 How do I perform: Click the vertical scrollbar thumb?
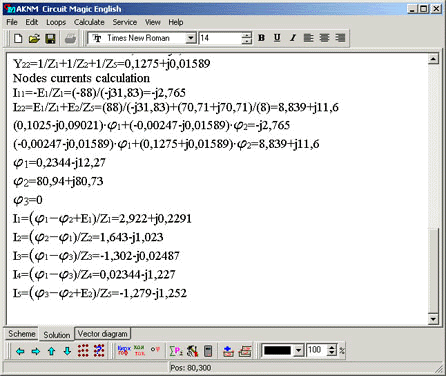click(433, 270)
